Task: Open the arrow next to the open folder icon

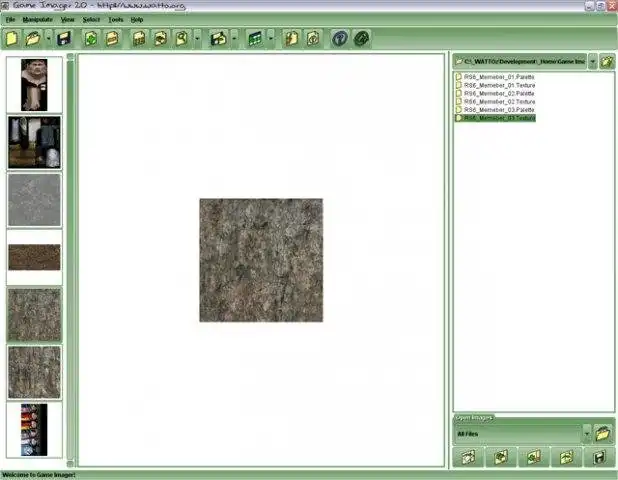Action: [49, 38]
